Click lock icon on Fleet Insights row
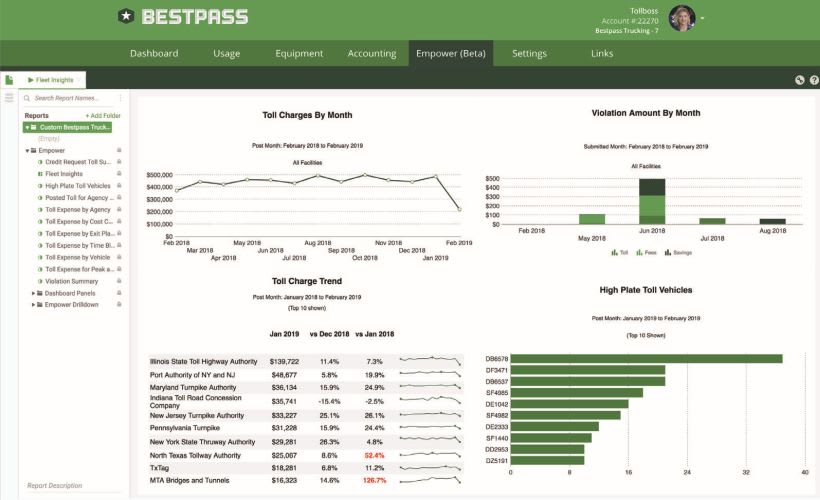Viewport: 820px width, 500px height. 119,174
